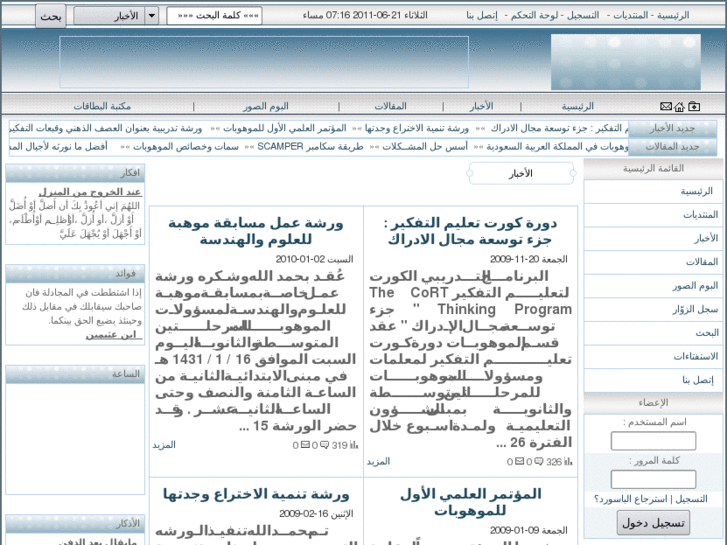Open إتصل بنا in the sidebar menu
The image size is (727, 545).
pos(653,380)
